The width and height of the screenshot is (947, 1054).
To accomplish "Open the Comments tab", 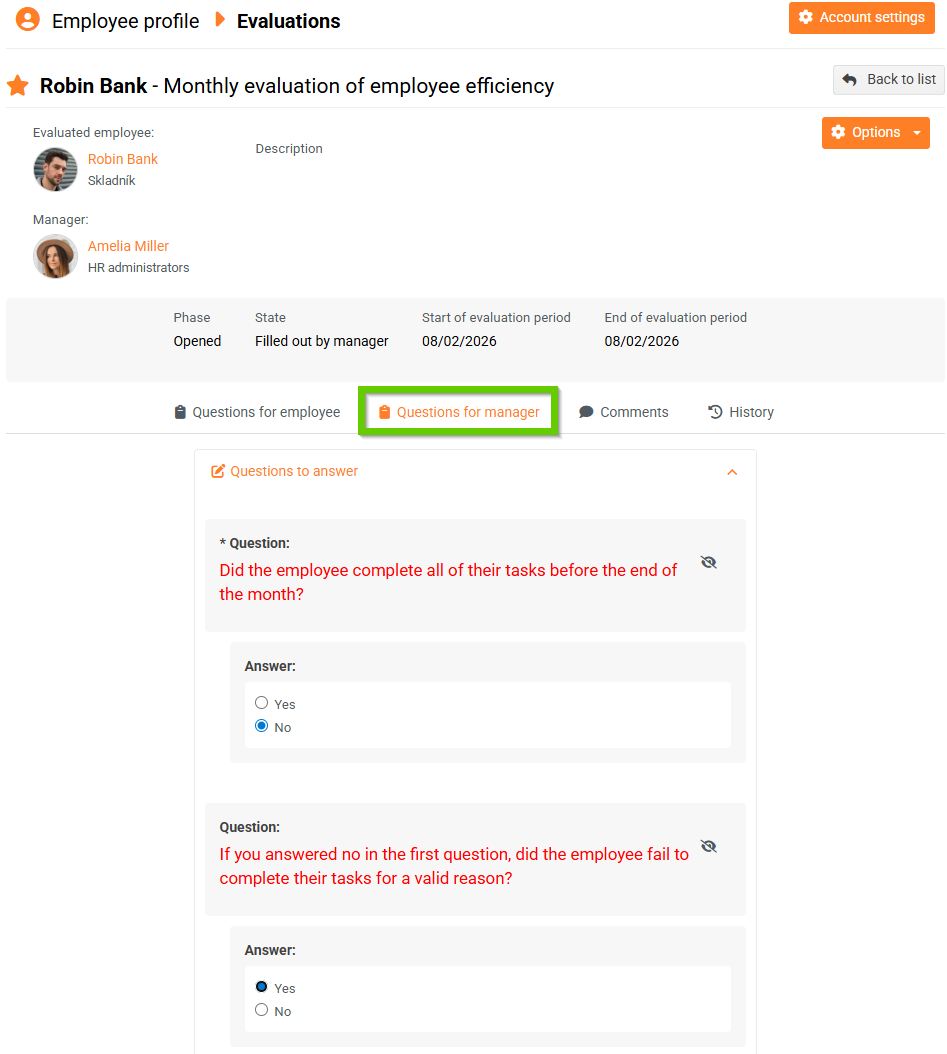I will click(623, 412).
